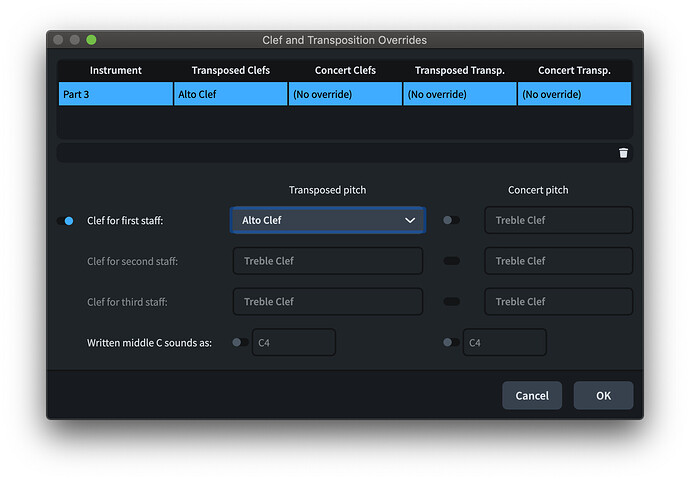Screen dimensions: 690x481
Task: Select the Part 3 instrument row
Action: (115, 94)
